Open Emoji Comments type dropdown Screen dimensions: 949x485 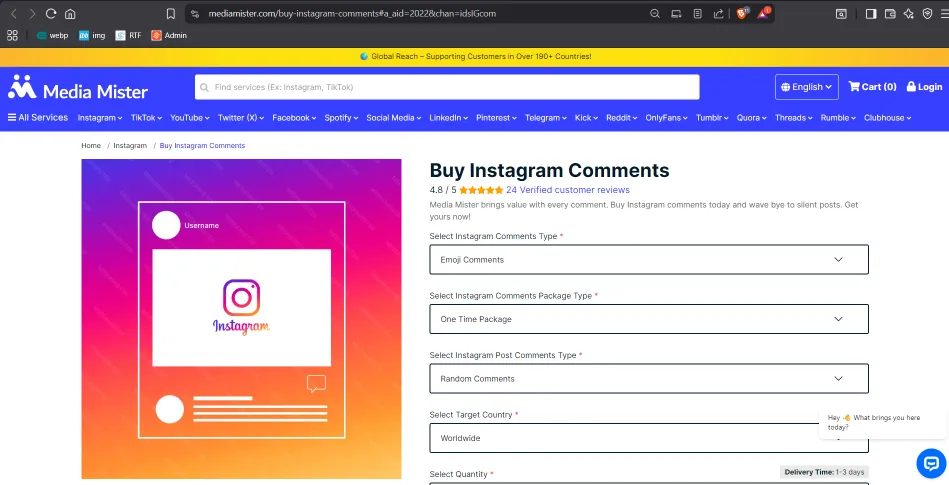click(649, 259)
